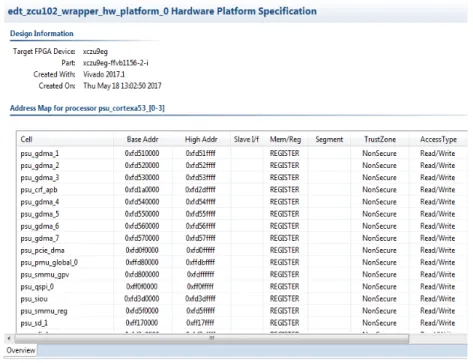Click the Design Information section heading
Viewport: 473px width, 363px height.
click(x=42, y=33)
